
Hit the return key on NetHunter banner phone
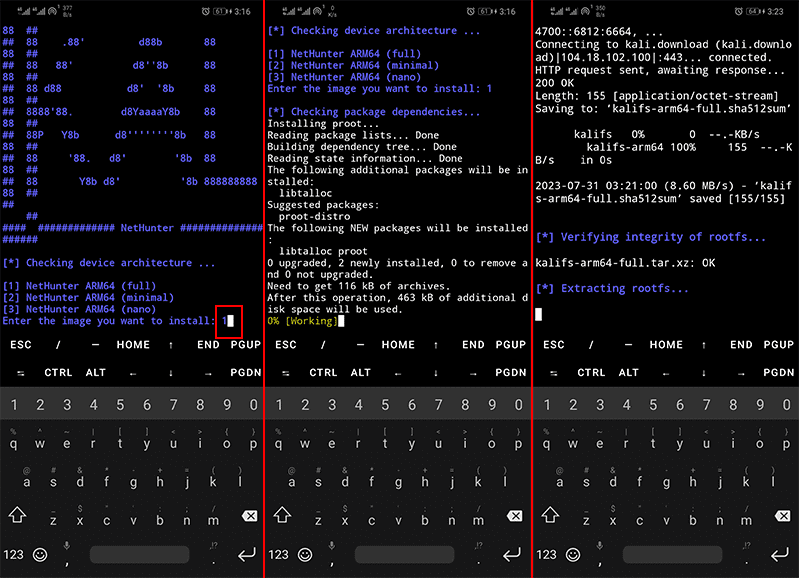point(247,554)
